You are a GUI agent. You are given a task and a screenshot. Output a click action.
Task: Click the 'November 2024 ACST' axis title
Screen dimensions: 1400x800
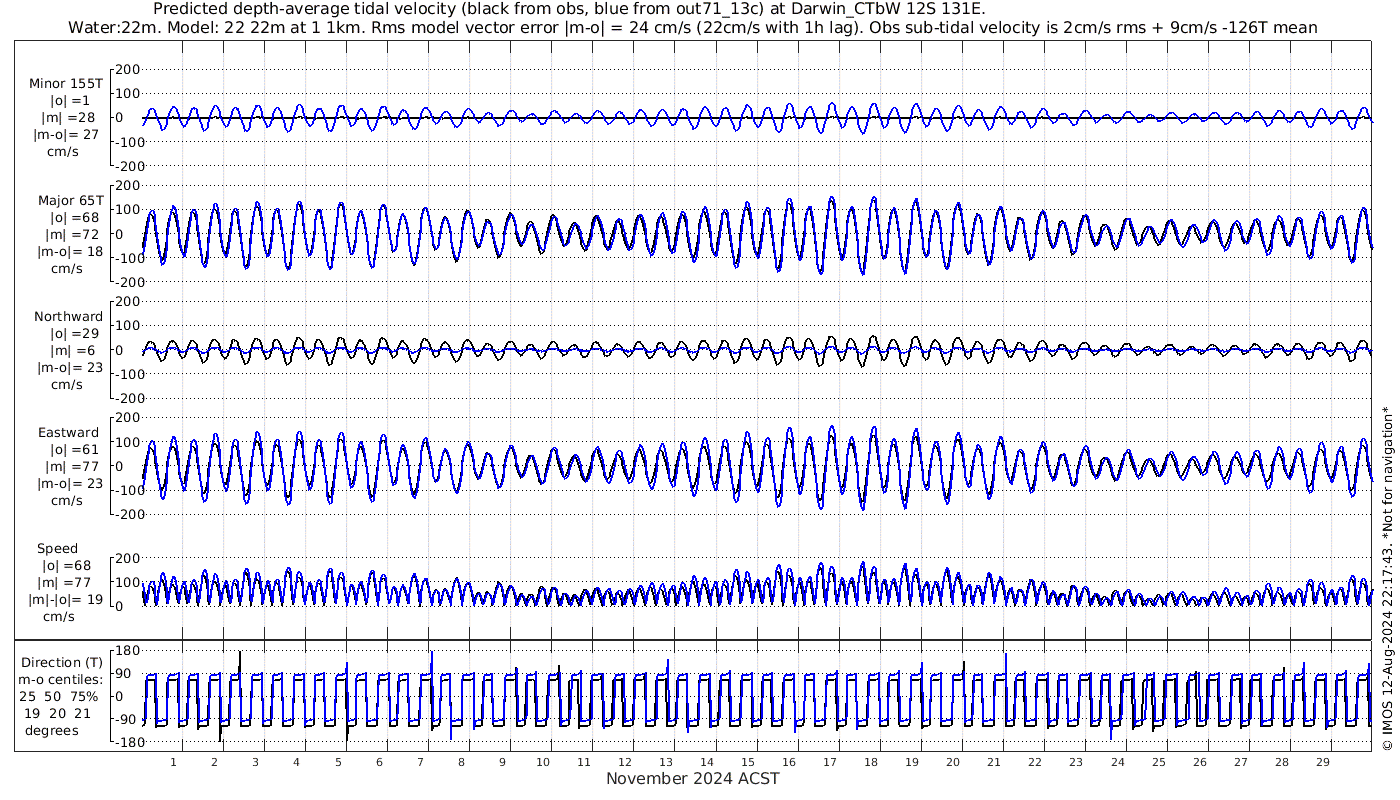(693, 778)
